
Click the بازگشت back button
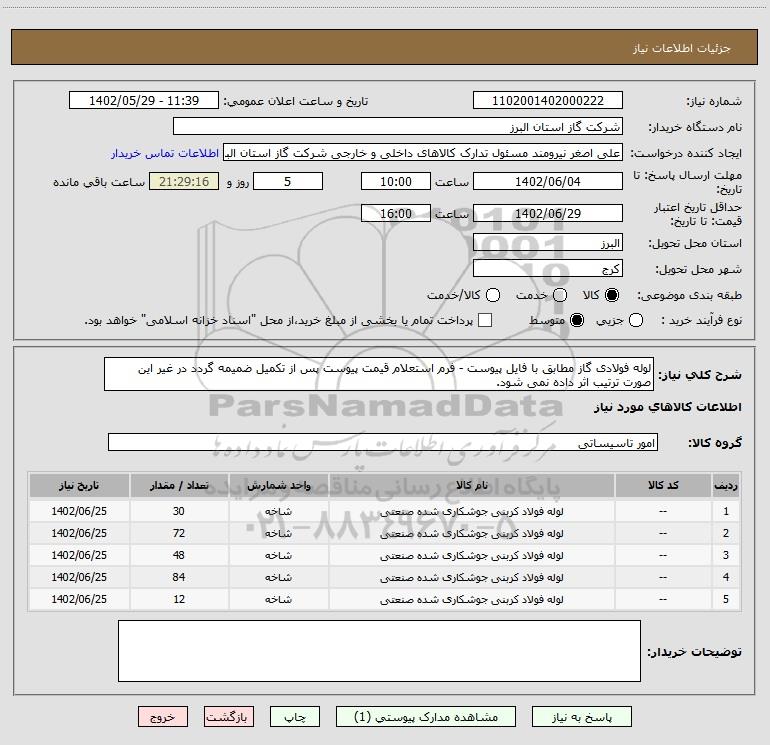tap(229, 717)
